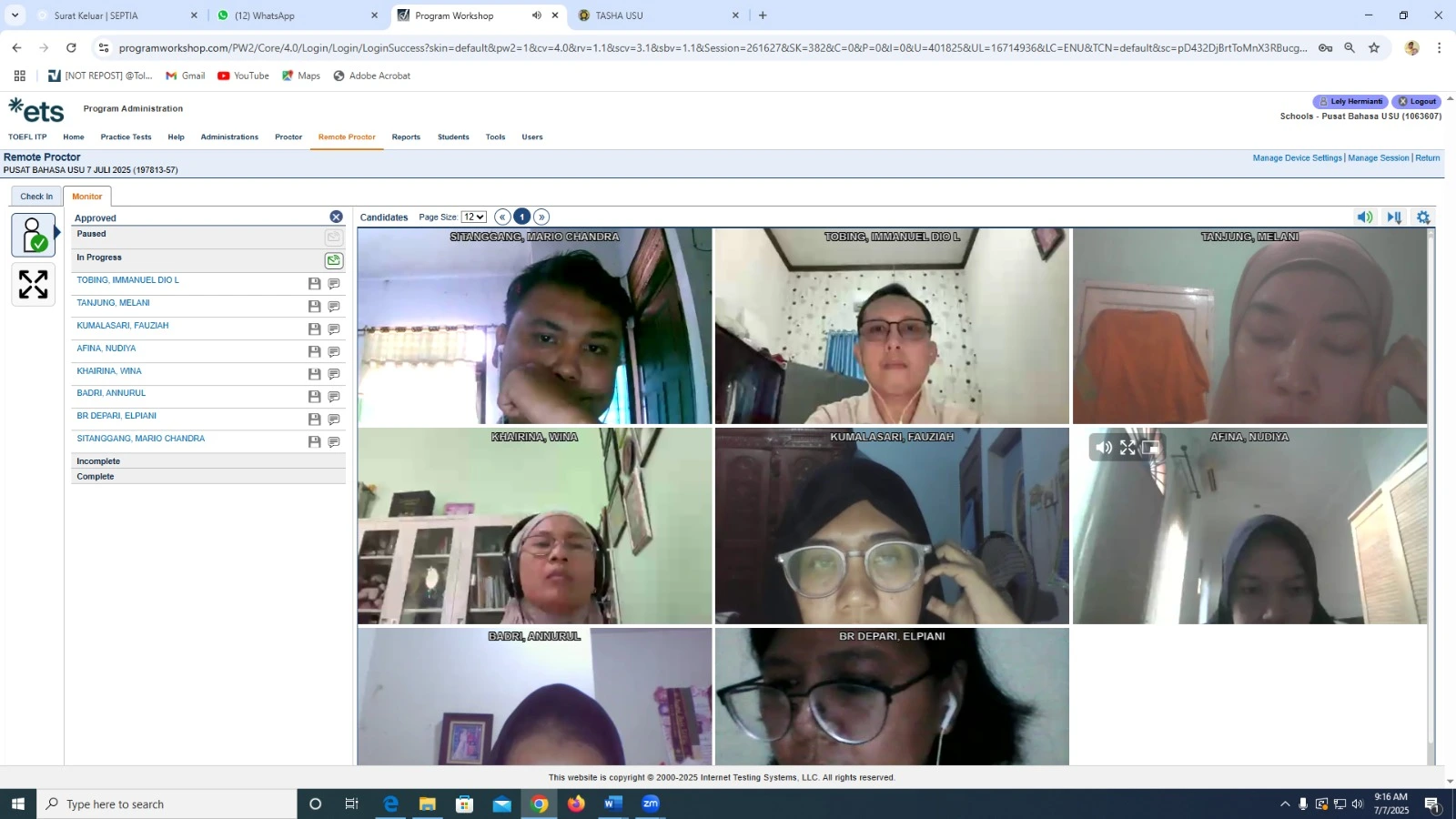1456x819 pixels.
Task: Click the Manage Device Settings link
Action: click(1297, 158)
